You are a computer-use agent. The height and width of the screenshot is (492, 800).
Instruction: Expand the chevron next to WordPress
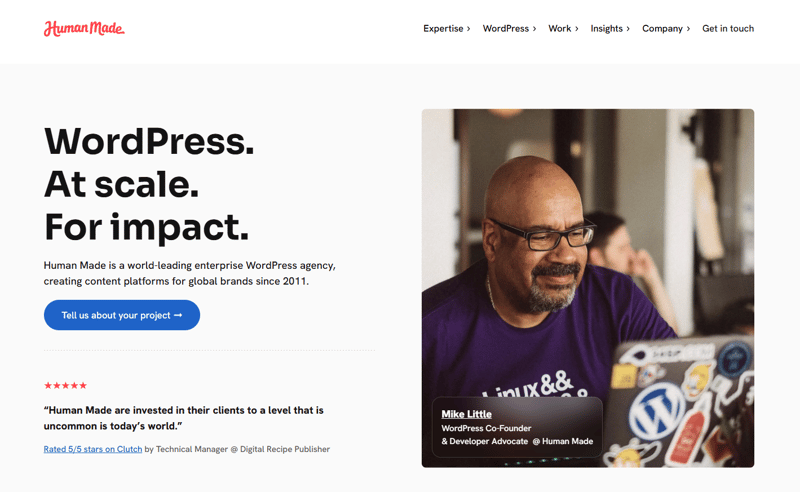pyautogui.click(x=534, y=29)
